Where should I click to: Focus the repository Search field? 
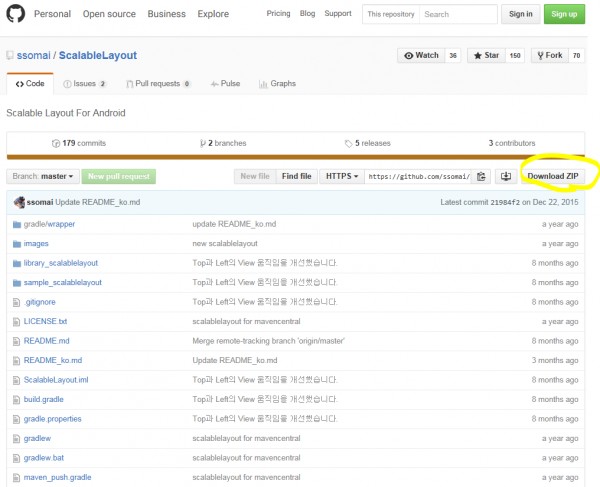(458, 14)
